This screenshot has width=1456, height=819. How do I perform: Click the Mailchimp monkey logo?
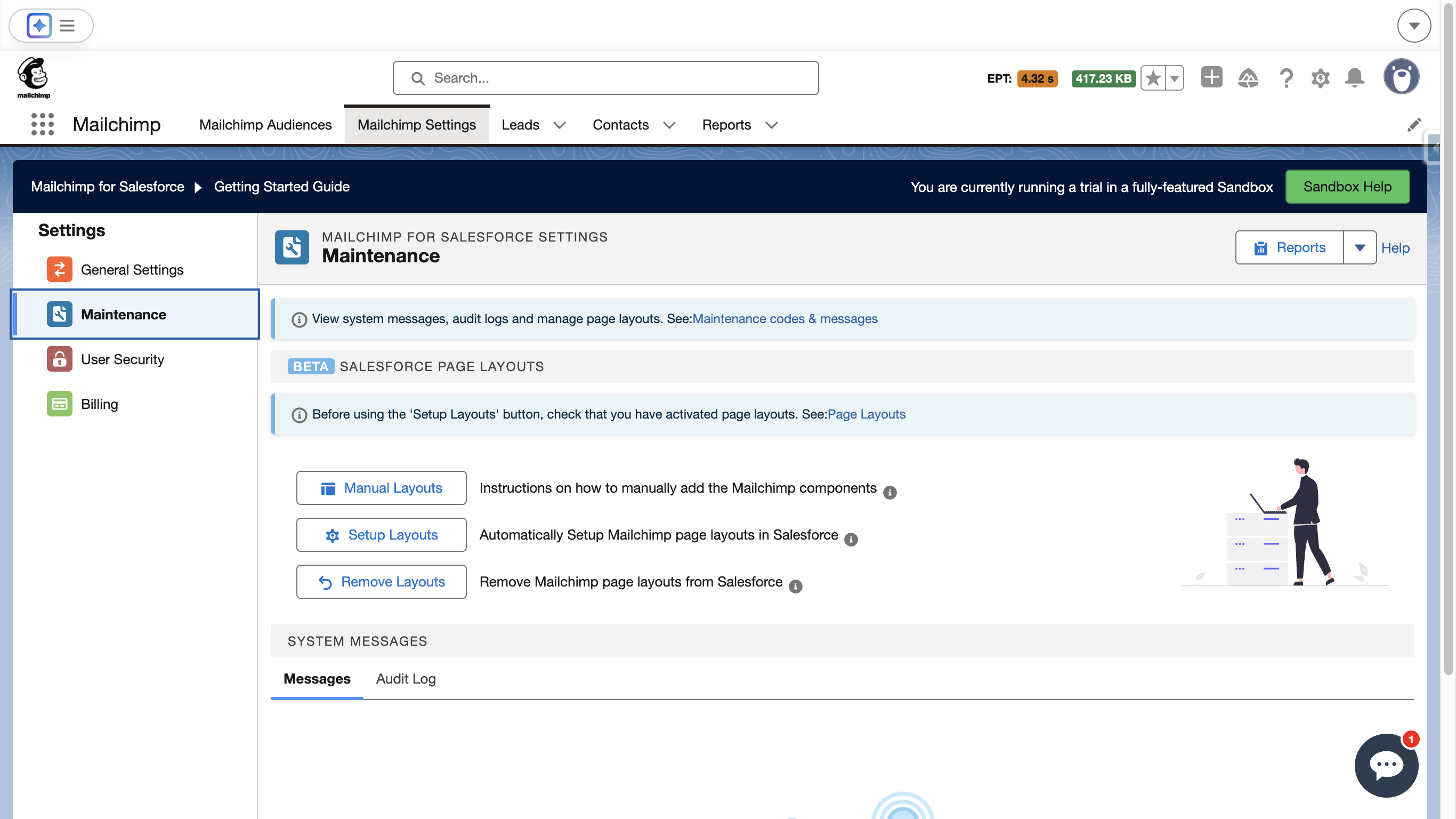34,77
